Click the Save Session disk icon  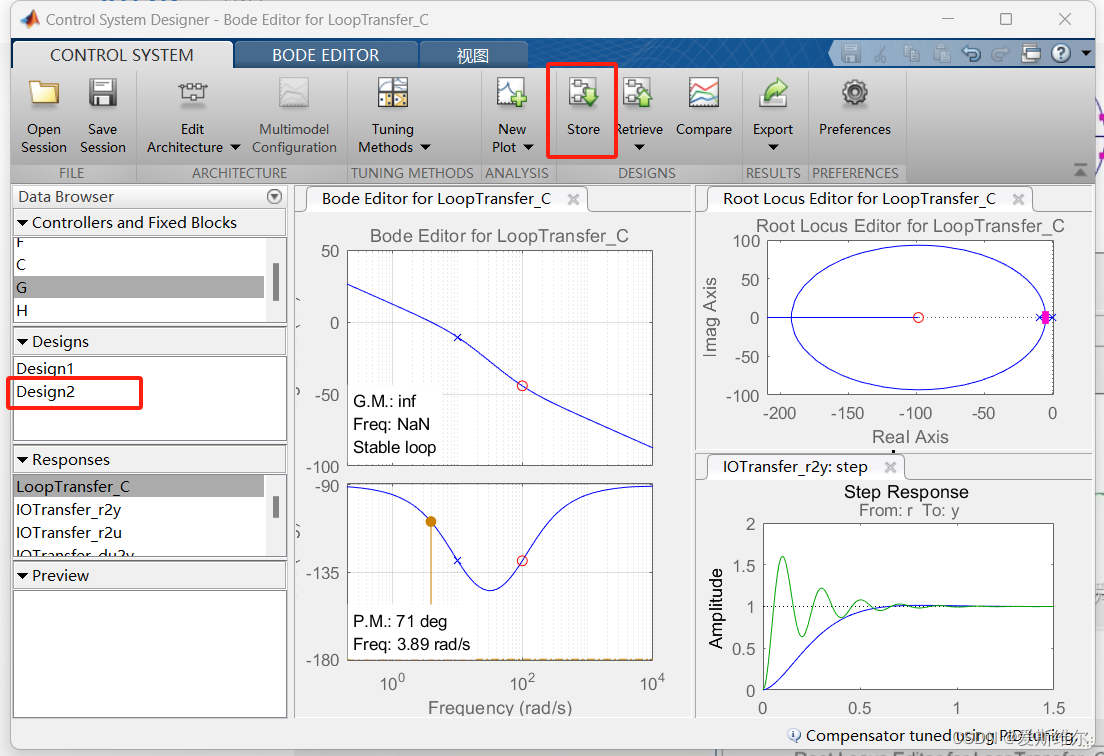[x=103, y=93]
